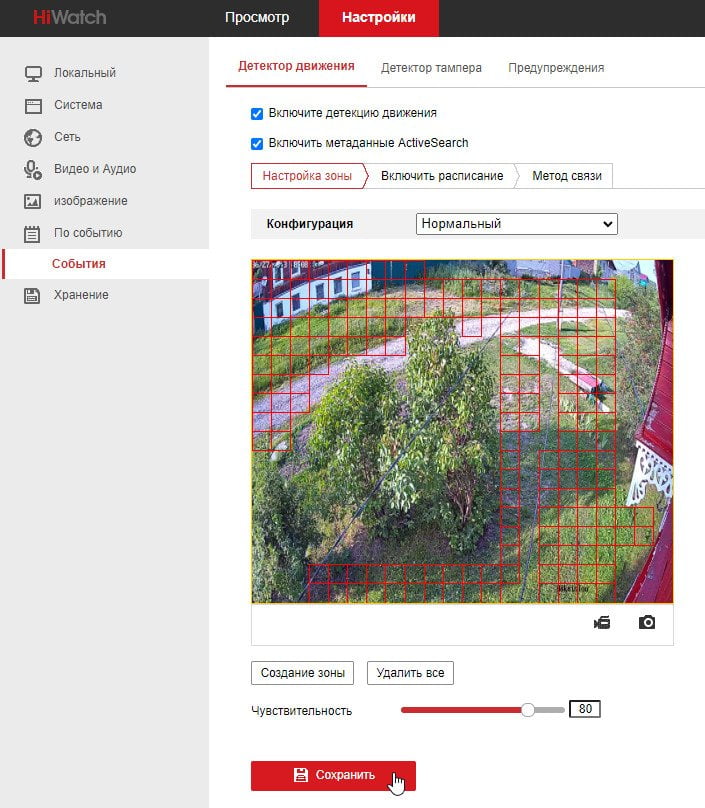Disable the Включите детекцию движения checkbox
The image size is (705, 808).
(x=257, y=113)
